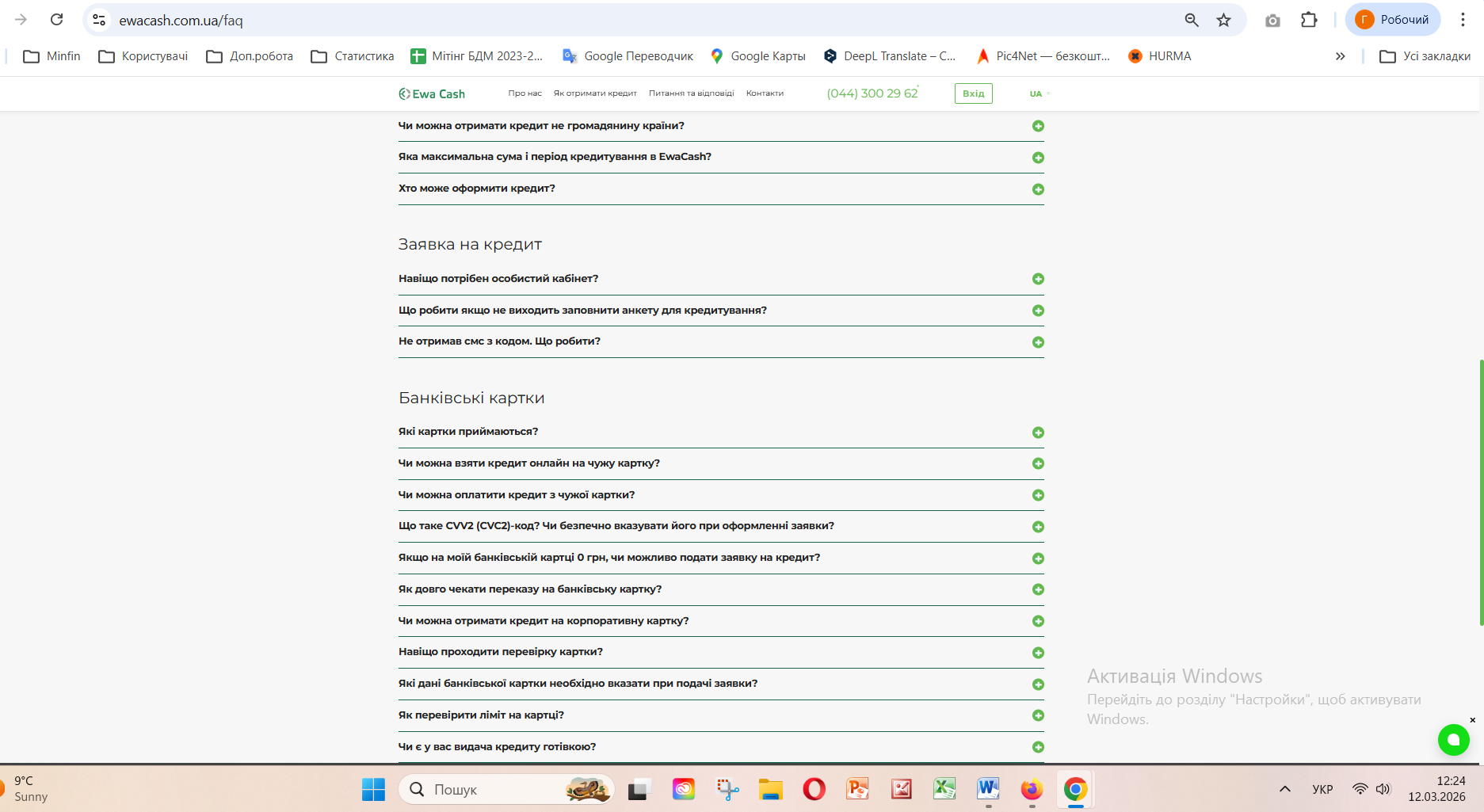Switch to Firefox on the taskbar
The height and width of the screenshot is (812, 1484).
click(x=1032, y=790)
